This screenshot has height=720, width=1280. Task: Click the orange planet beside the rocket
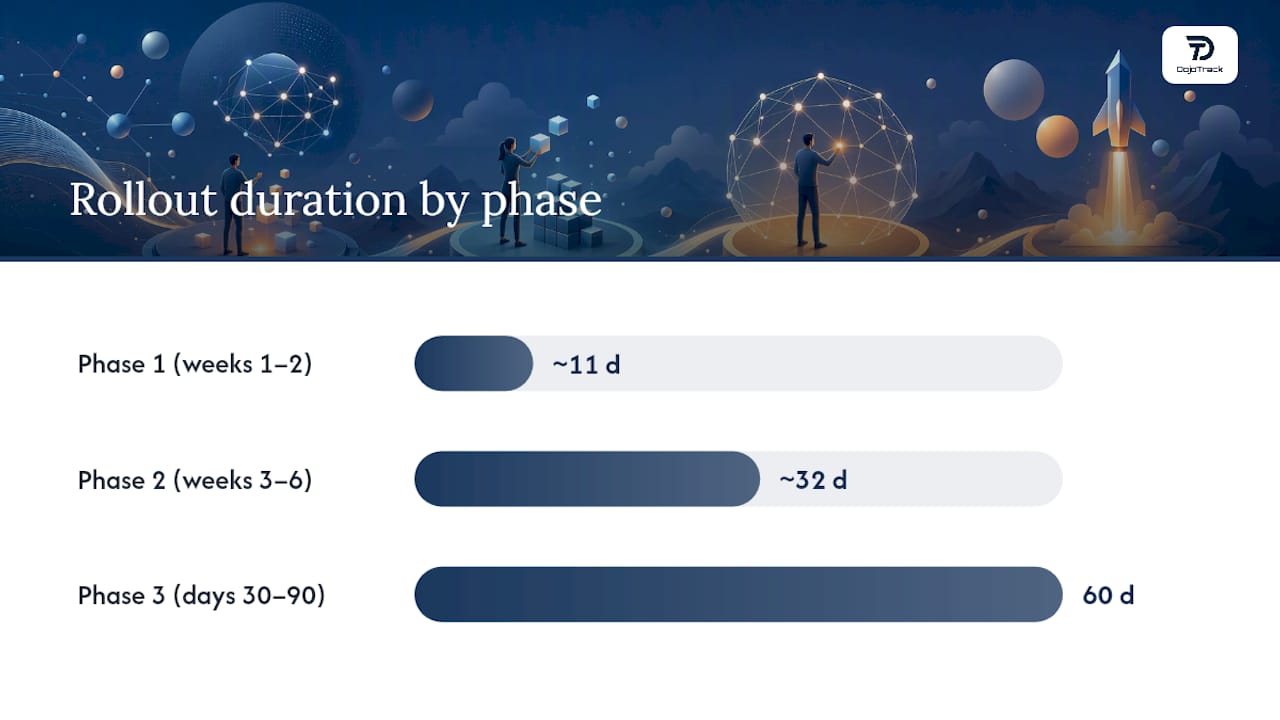(x=1057, y=136)
